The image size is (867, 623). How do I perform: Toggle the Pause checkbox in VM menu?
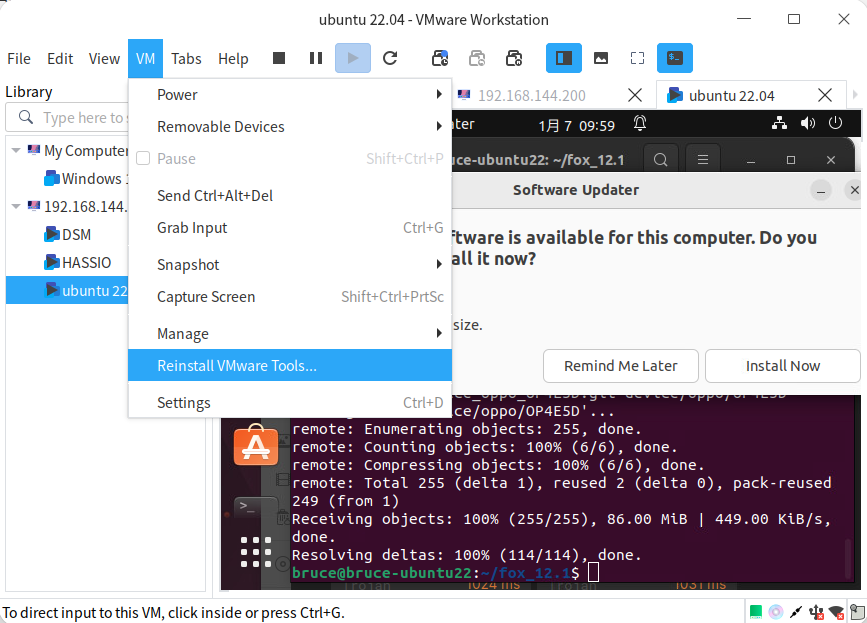(x=143, y=159)
